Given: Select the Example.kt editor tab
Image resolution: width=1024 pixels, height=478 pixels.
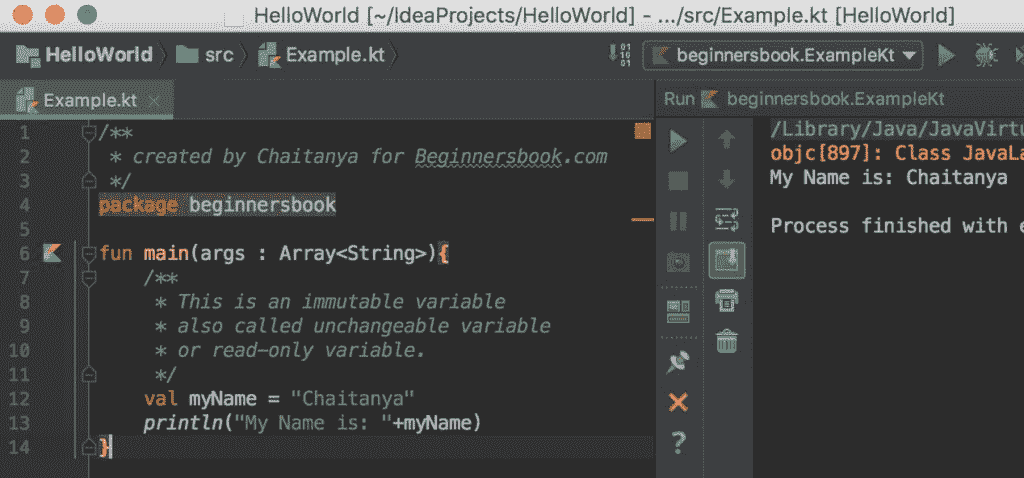Looking at the screenshot, I should coord(86,100).
